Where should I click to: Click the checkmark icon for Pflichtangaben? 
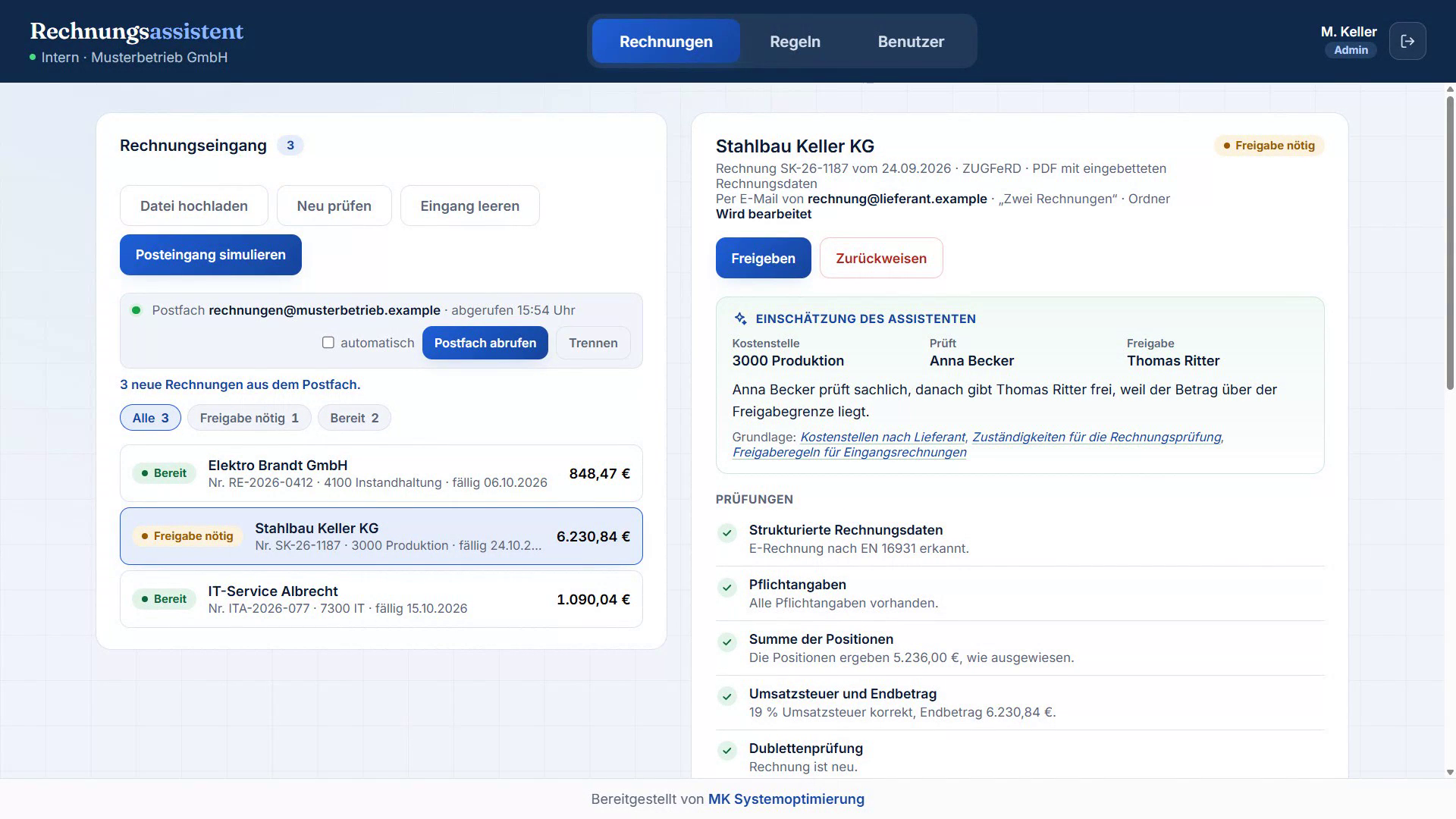click(727, 588)
